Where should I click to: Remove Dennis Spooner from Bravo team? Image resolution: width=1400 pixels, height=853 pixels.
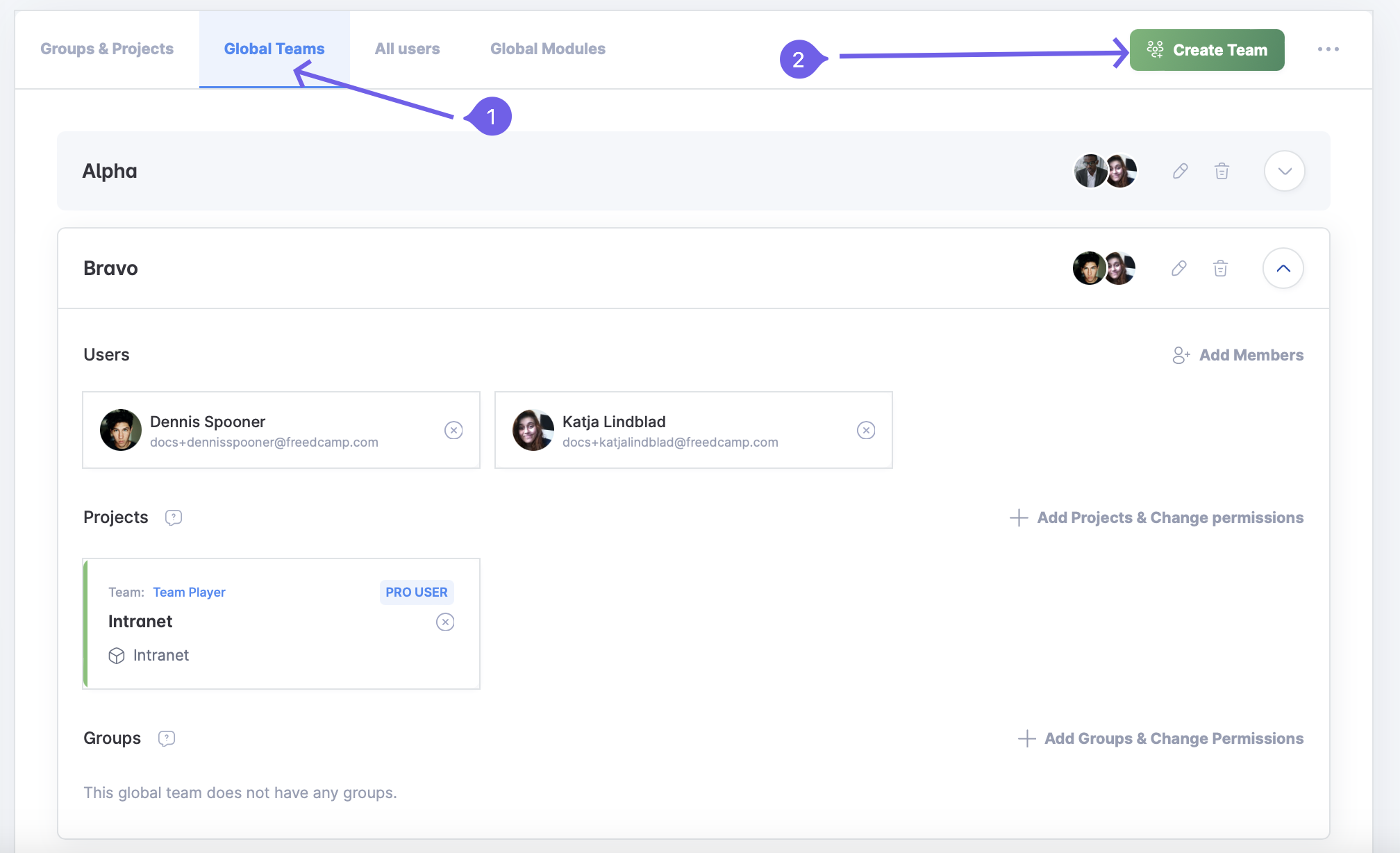pos(453,430)
